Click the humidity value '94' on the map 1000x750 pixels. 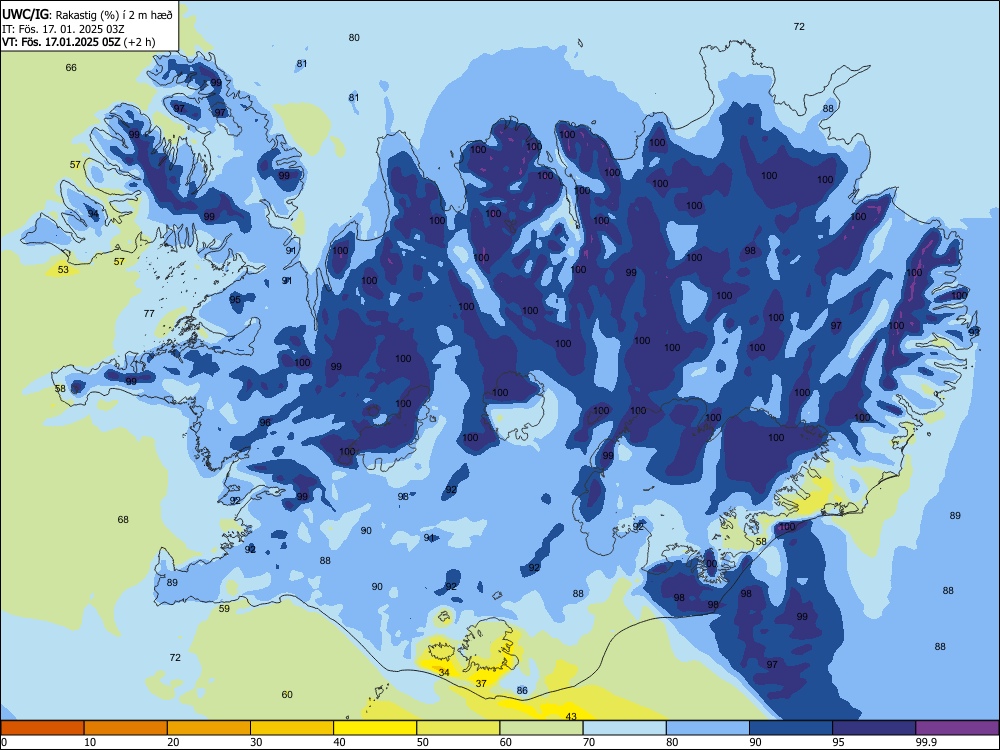click(x=93, y=213)
